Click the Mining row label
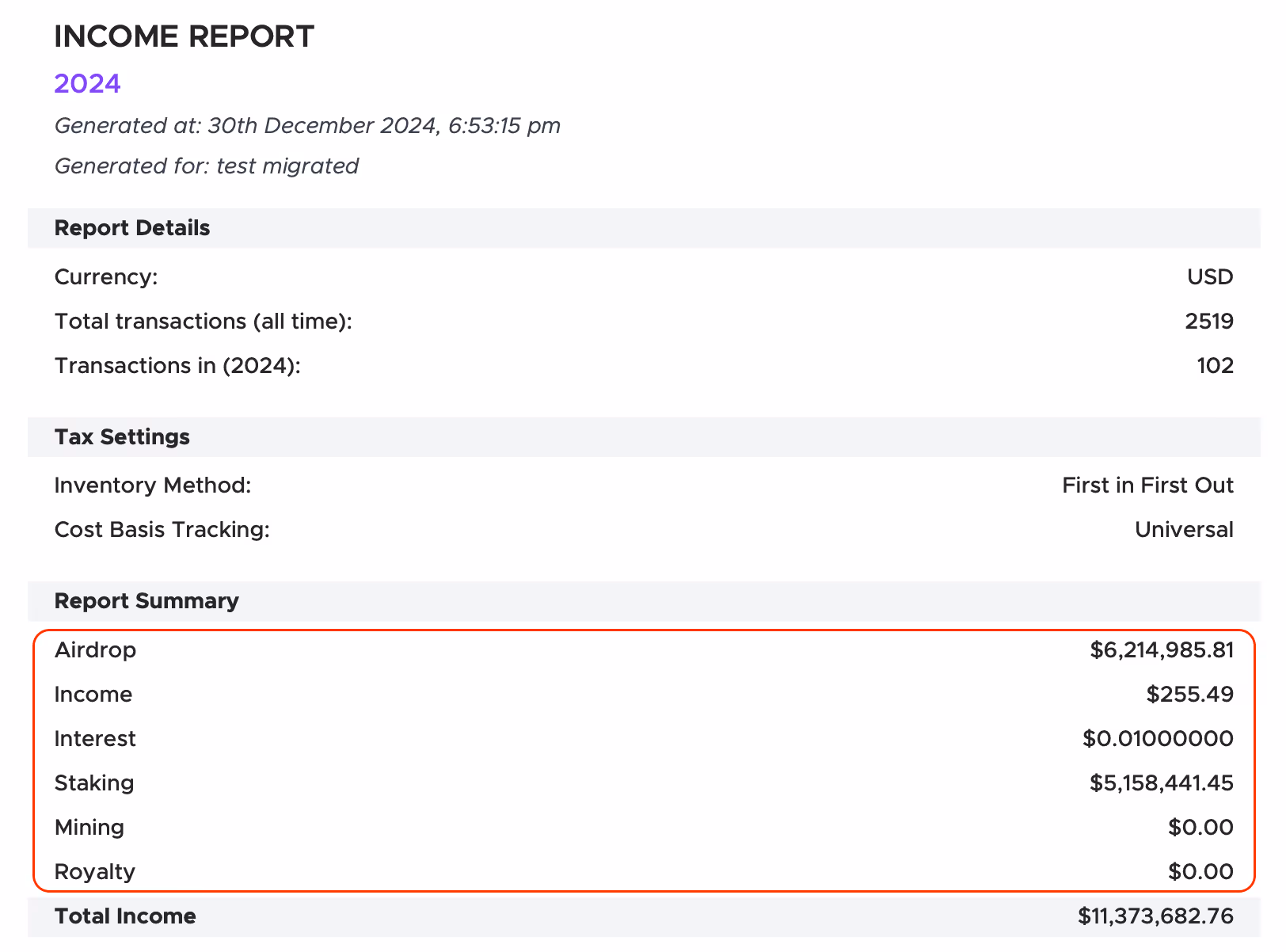 coord(89,828)
